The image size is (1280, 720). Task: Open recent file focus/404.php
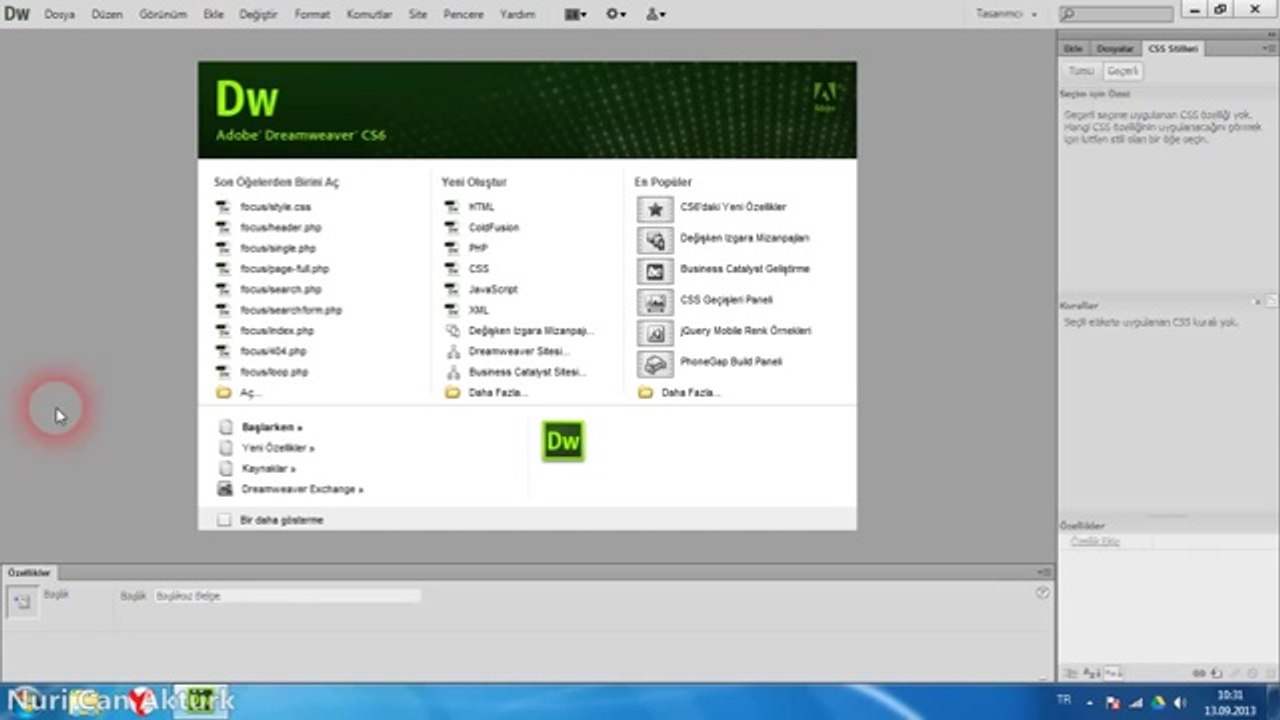tap(273, 351)
